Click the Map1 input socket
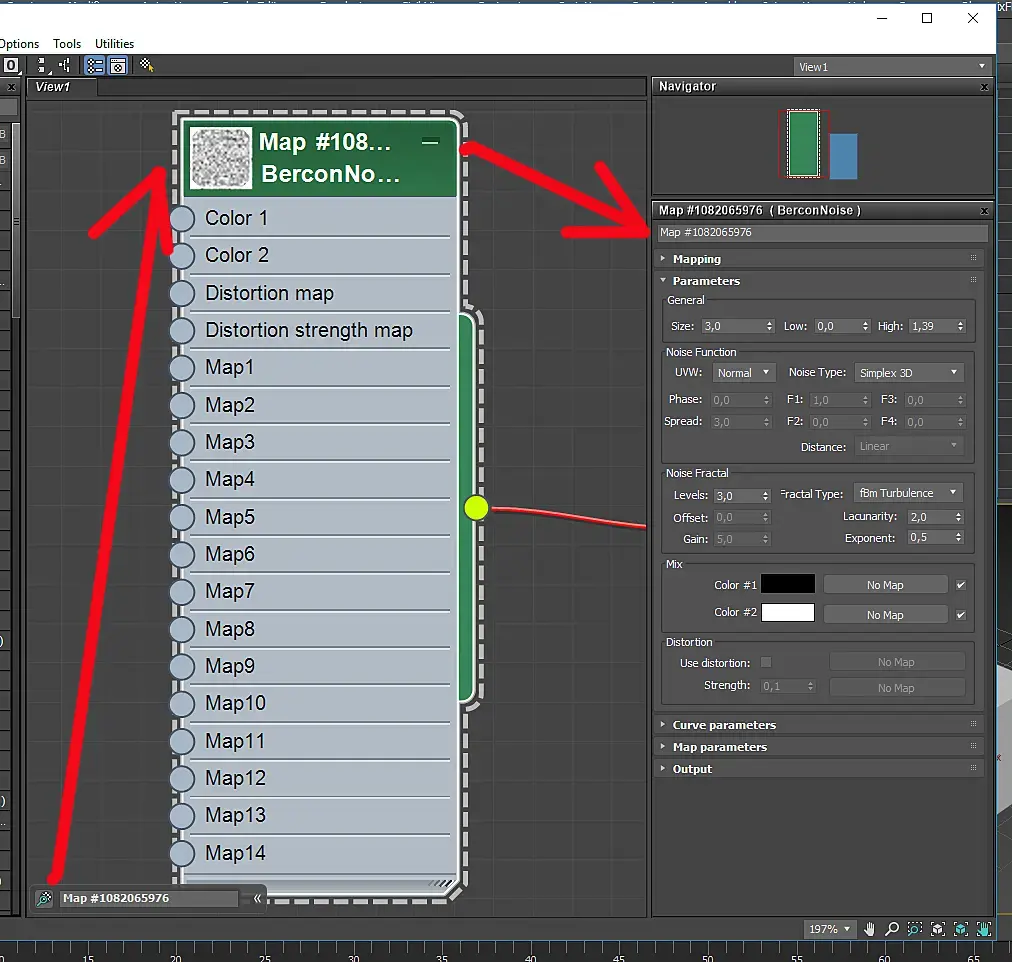Image resolution: width=1012 pixels, height=962 pixels. point(182,368)
